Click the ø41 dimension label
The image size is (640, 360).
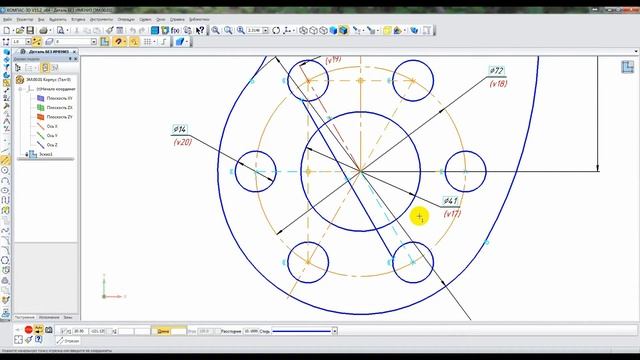451,201
